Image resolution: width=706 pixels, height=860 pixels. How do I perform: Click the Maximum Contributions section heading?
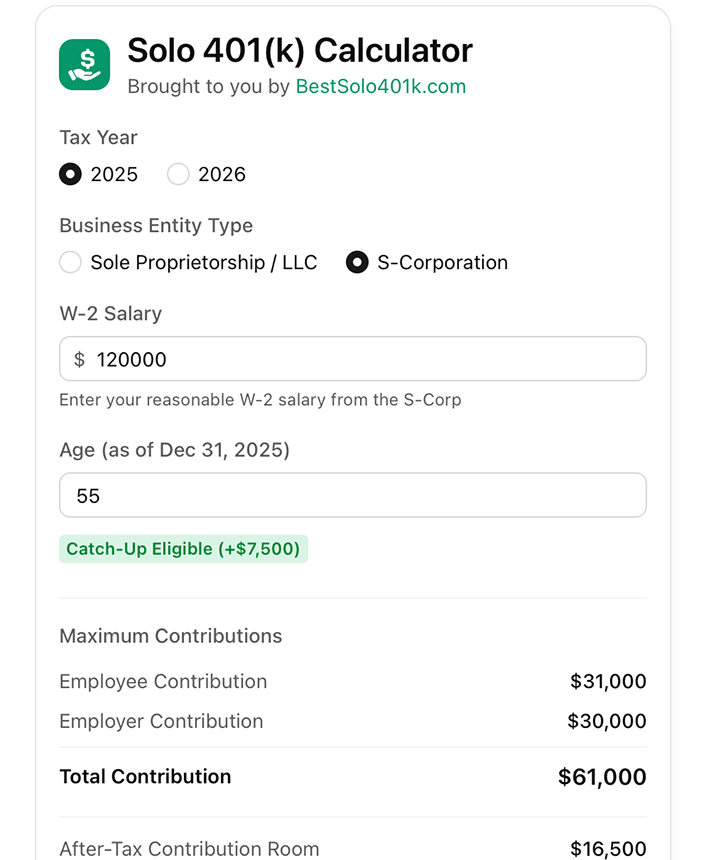tap(170, 636)
